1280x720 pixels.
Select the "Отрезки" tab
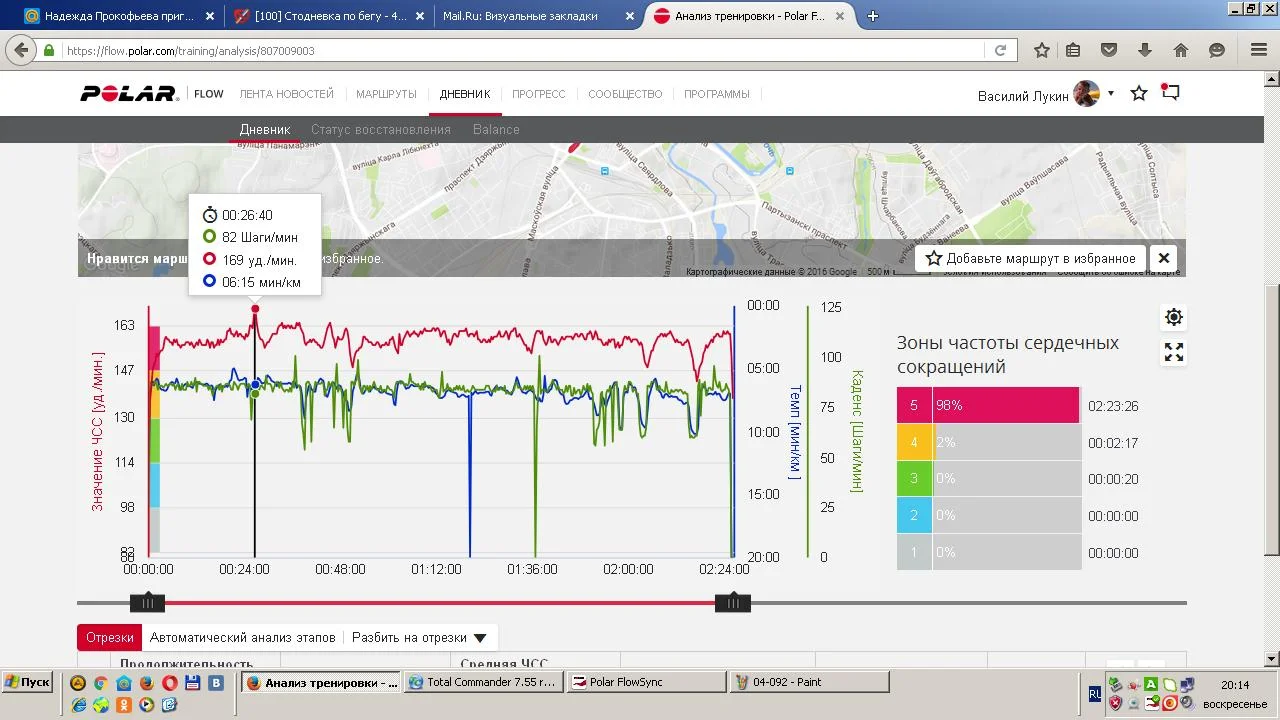point(109,637)
